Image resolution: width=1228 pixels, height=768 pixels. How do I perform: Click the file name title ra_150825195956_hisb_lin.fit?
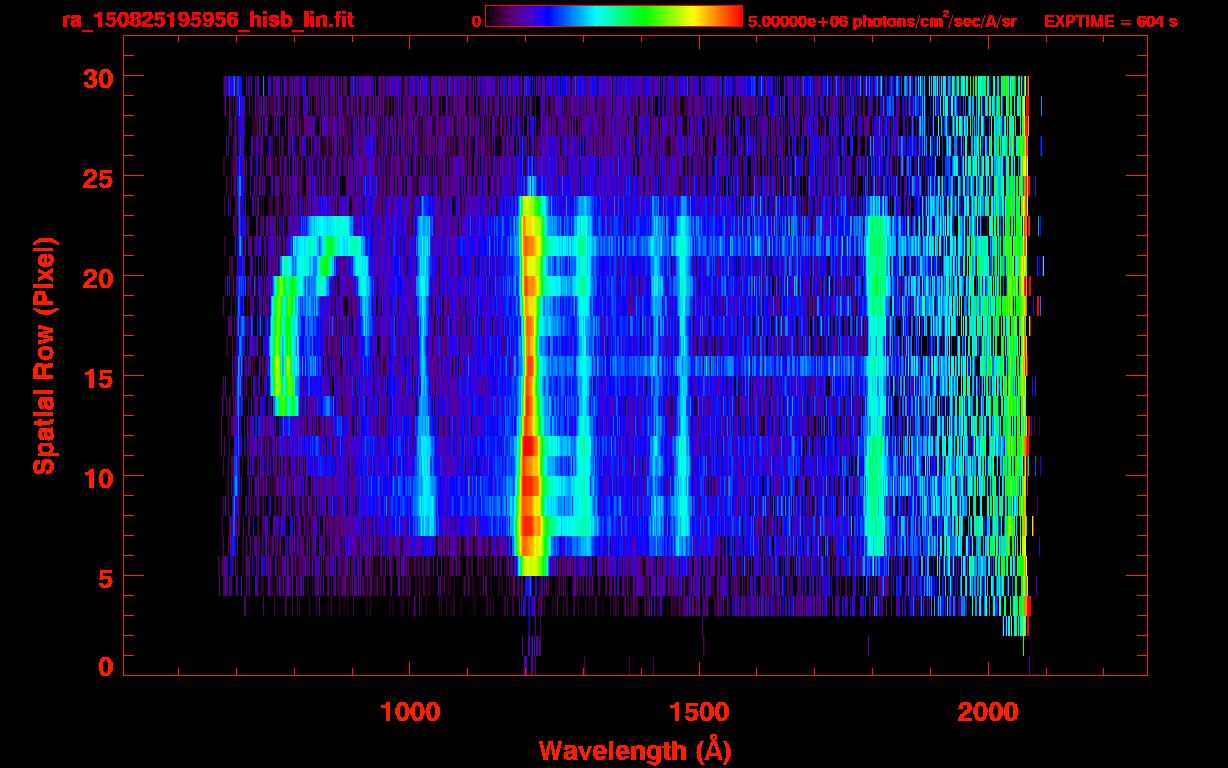(207, 20)
